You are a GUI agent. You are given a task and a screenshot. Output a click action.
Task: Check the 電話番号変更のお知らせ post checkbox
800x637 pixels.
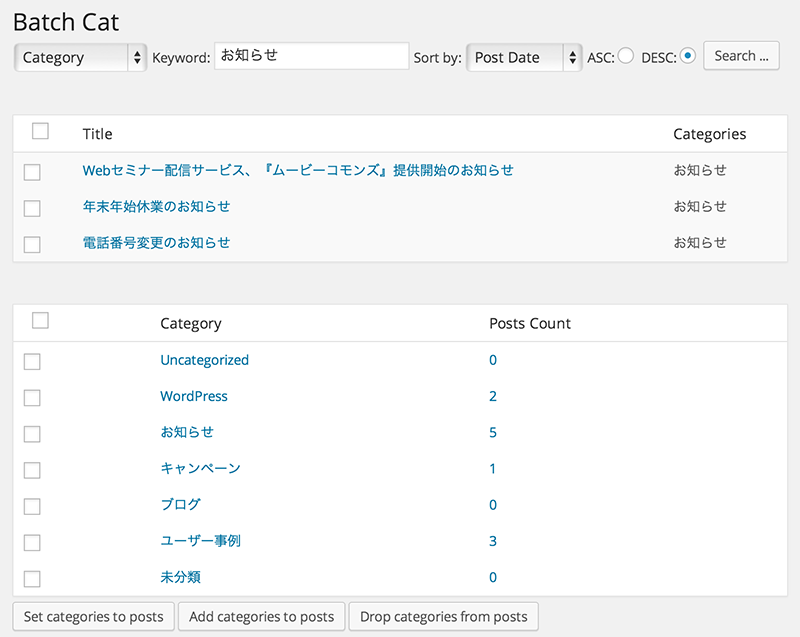click(x=32, y=244)
